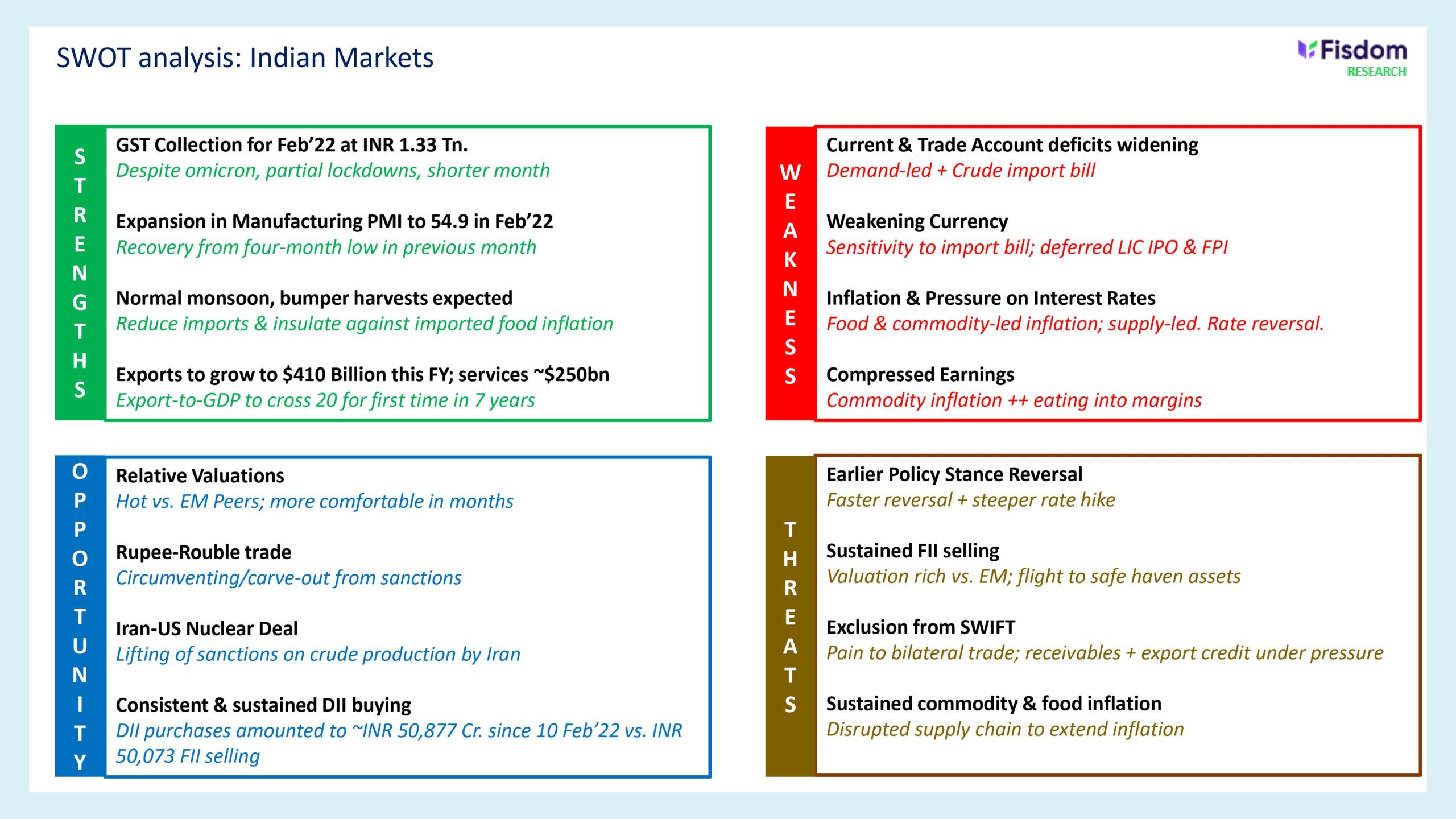Click the Iran-US Nuclear Deal heading
This screenshot has width=1456, height=819.
coord(206,628)
